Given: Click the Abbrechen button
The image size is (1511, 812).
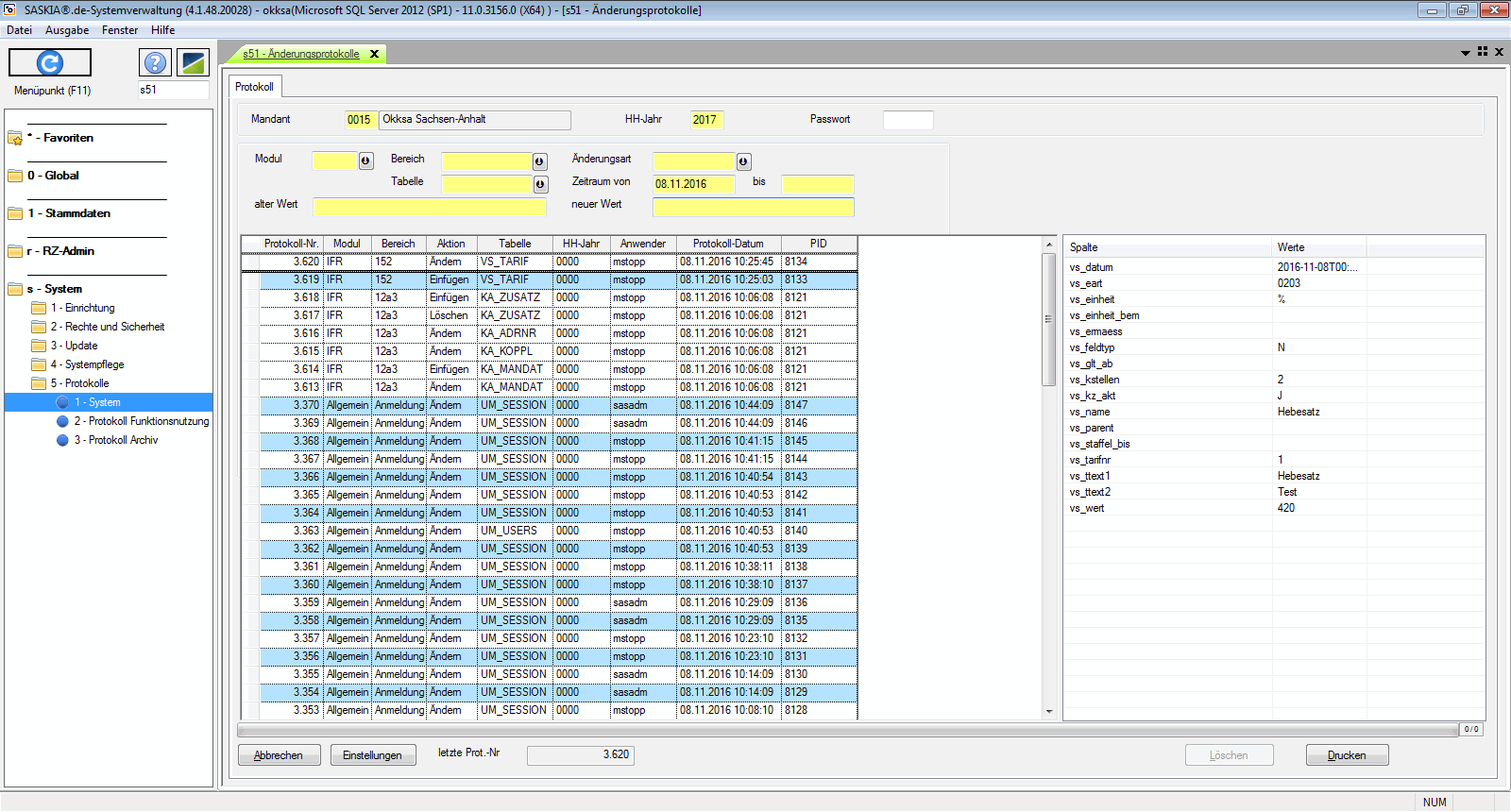Looking at the screenshot, I should point(279,755).
